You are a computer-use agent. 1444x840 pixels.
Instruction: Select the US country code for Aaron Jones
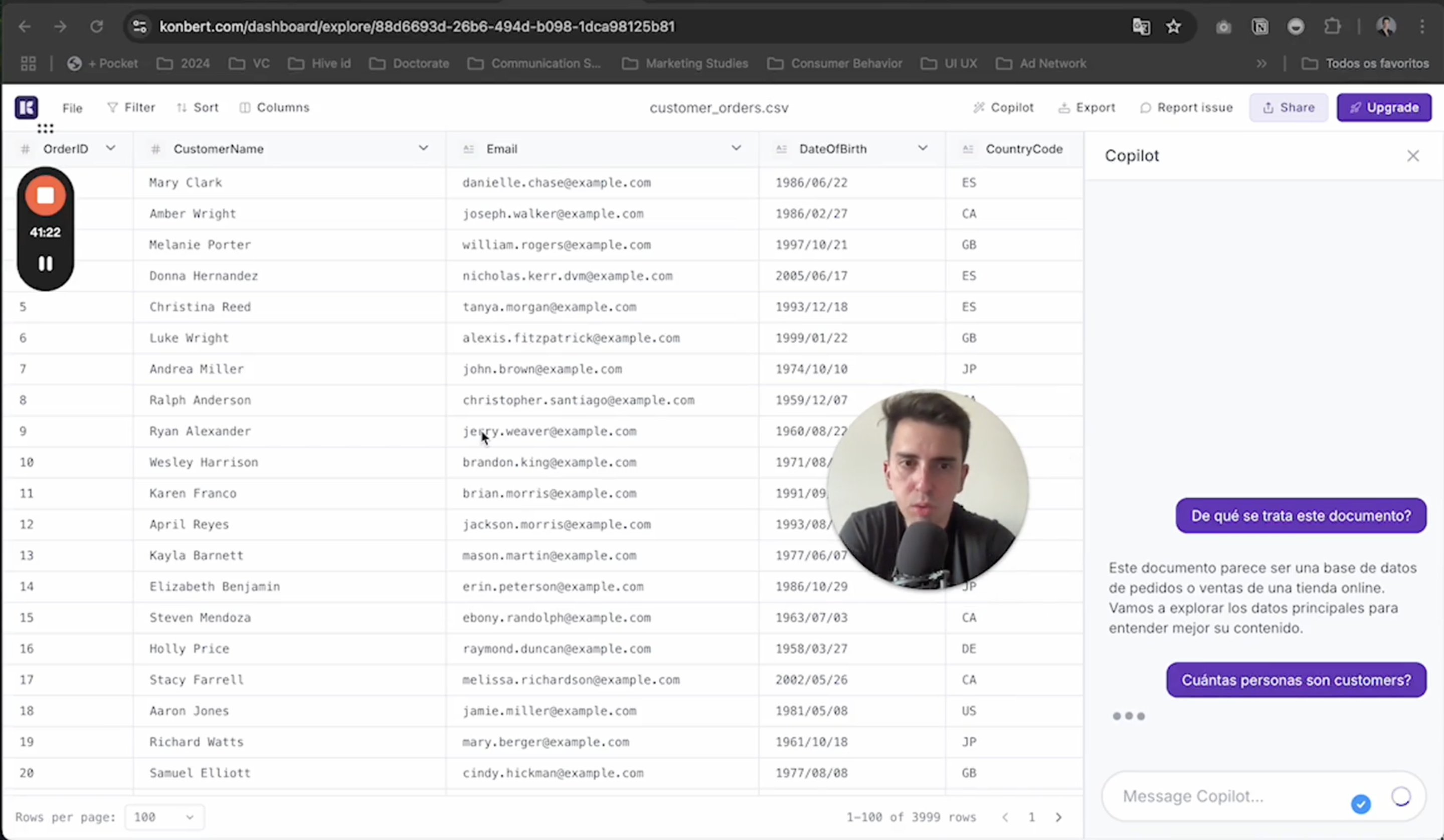click(1014, 711)
